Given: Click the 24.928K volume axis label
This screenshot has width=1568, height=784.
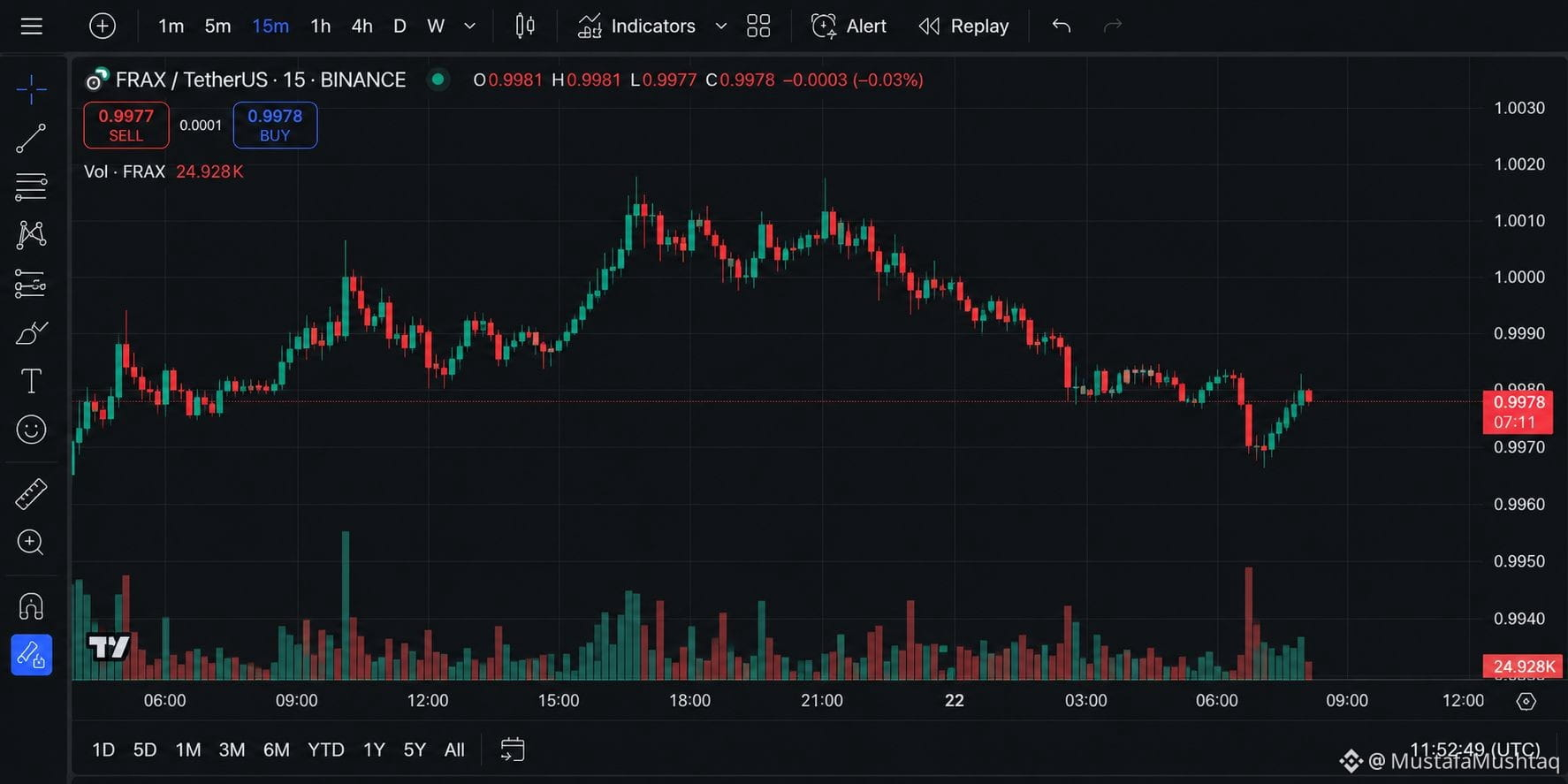Looking at the screenshot, I should [1523, 666].
